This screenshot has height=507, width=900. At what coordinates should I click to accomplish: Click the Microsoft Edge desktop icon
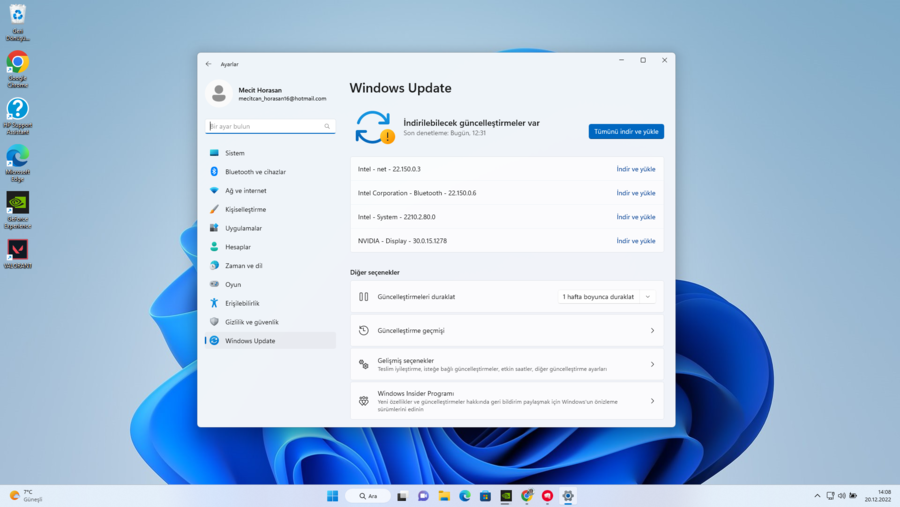tap(18, 164)
